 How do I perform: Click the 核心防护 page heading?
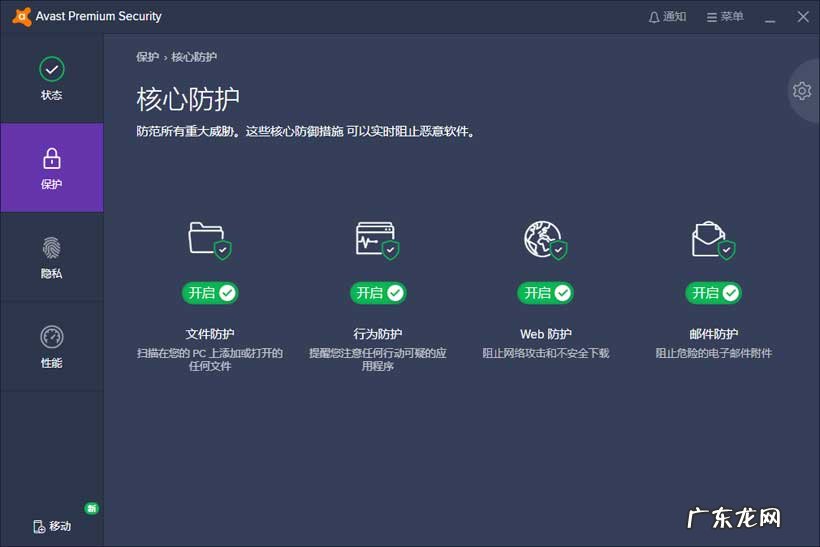coord(188,99)
